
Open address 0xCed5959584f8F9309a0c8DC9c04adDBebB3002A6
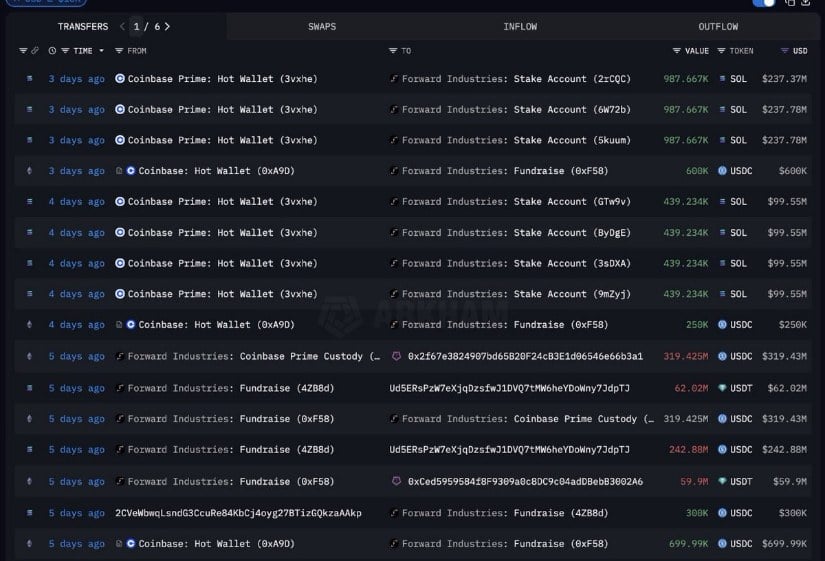point(525,481)
